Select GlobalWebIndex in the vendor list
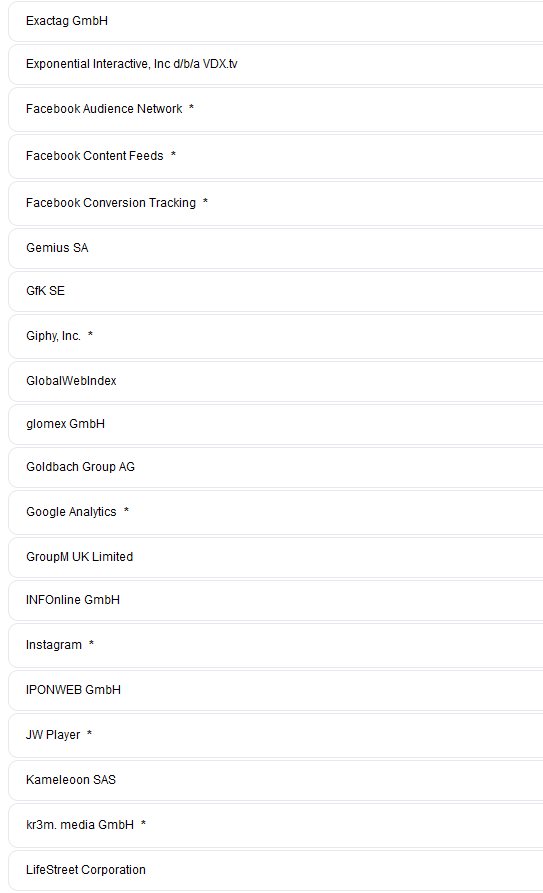 [276, 381]
